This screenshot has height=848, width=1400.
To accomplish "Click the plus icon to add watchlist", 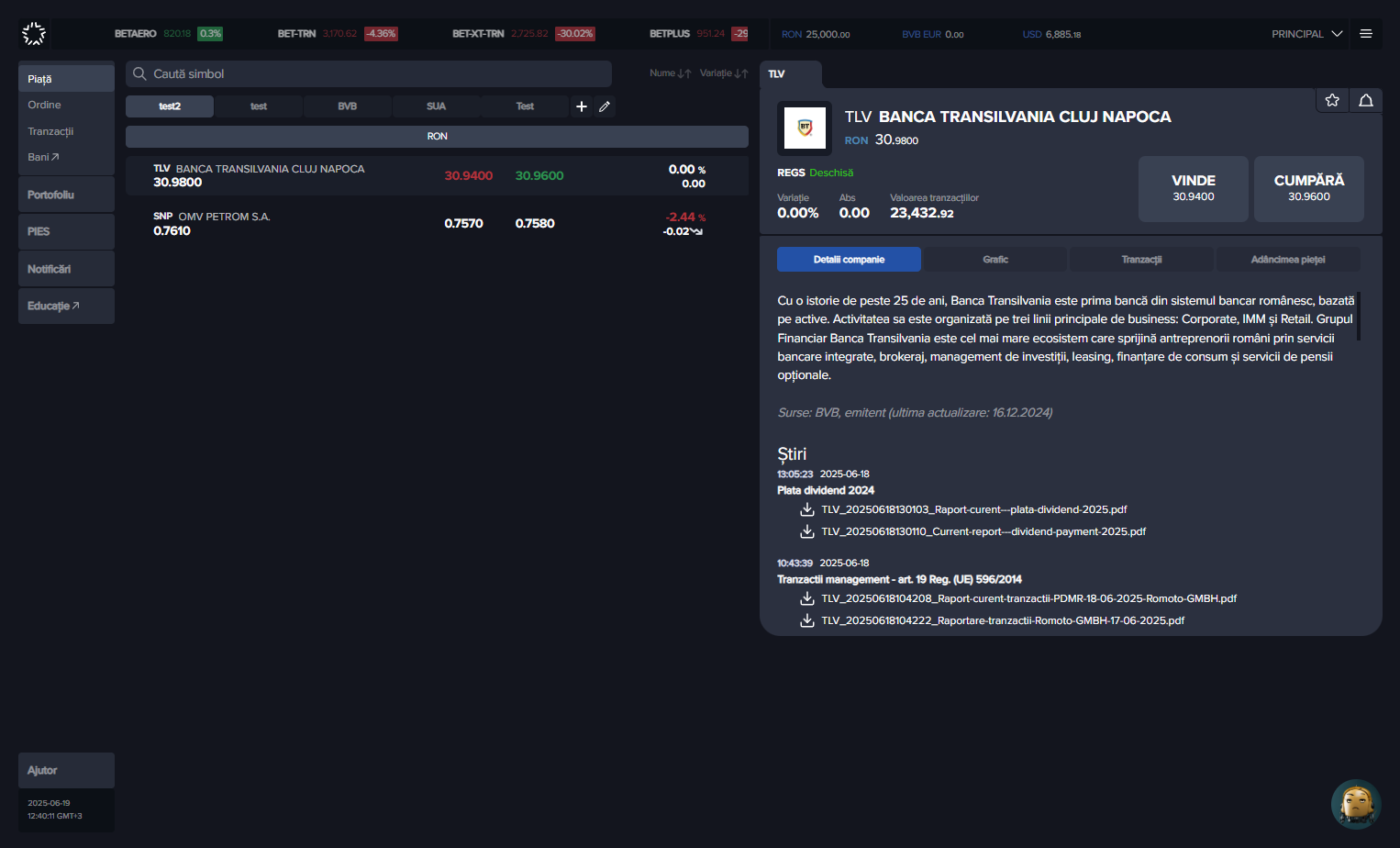I will (582, 106).
